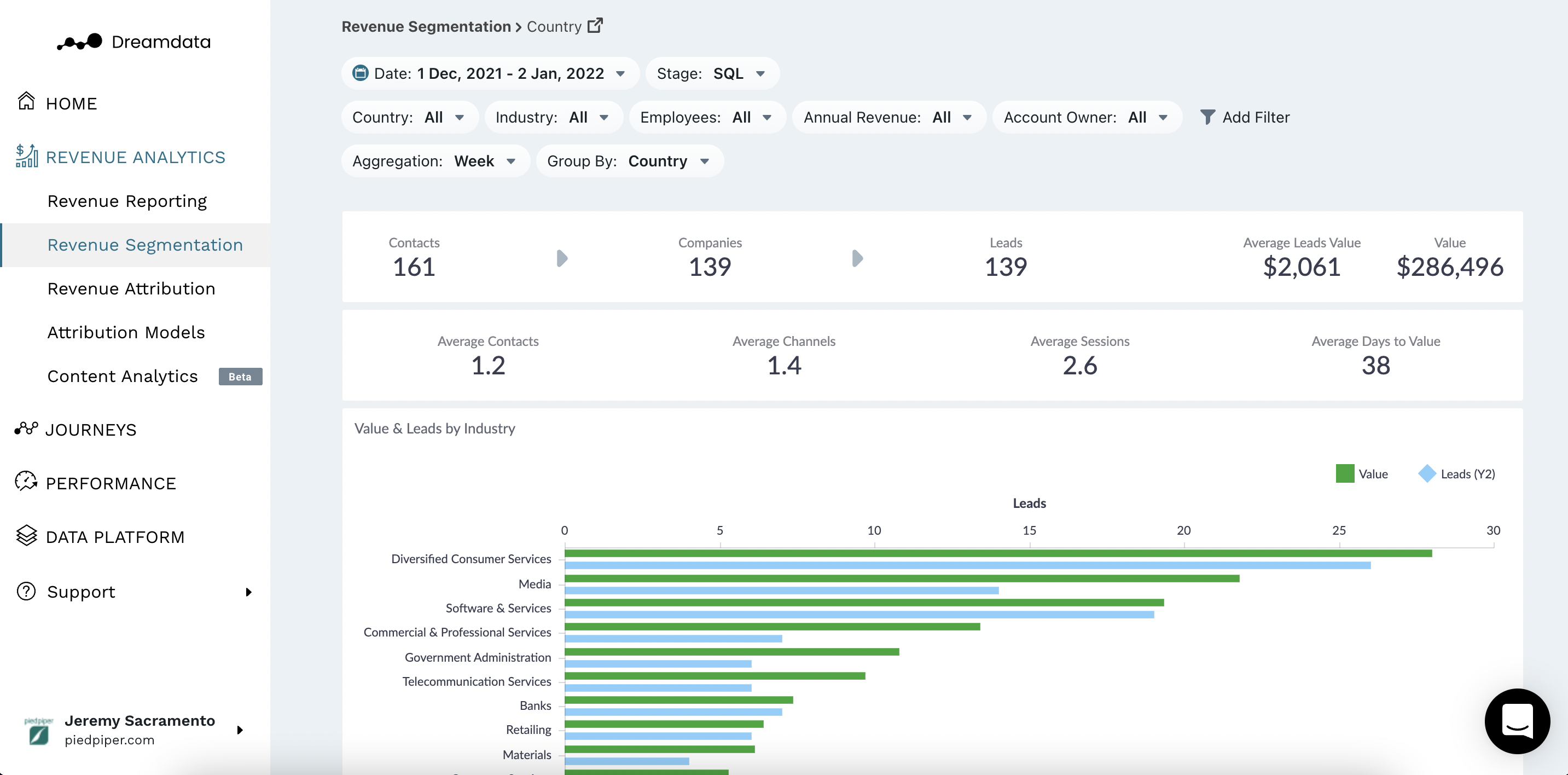Image resolution: width=1568 pixels, height=775 pixels.
Task: Open Content Analytics beta page
Action: [x=123, y=376]
